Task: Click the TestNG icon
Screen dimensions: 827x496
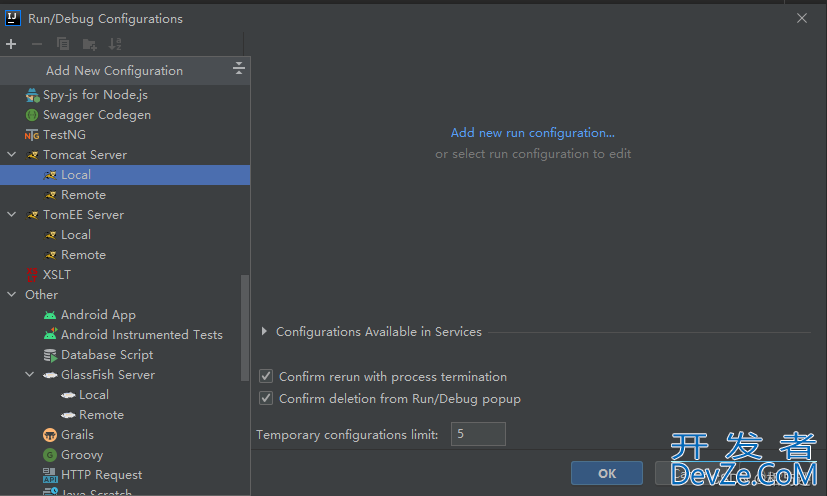Action: [x=32, y=135]
